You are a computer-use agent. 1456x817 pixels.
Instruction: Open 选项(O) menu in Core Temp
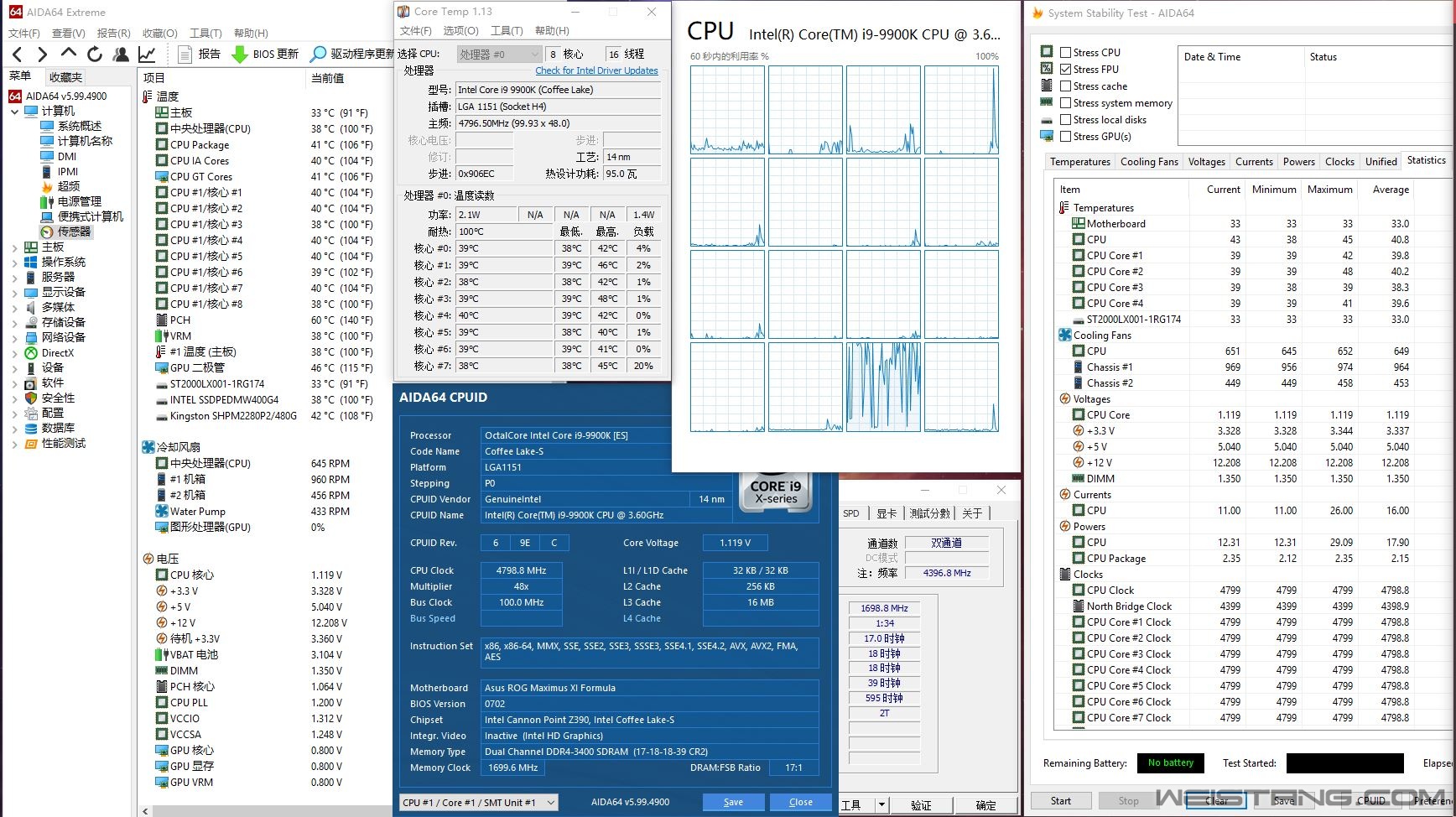coord(460,31)
